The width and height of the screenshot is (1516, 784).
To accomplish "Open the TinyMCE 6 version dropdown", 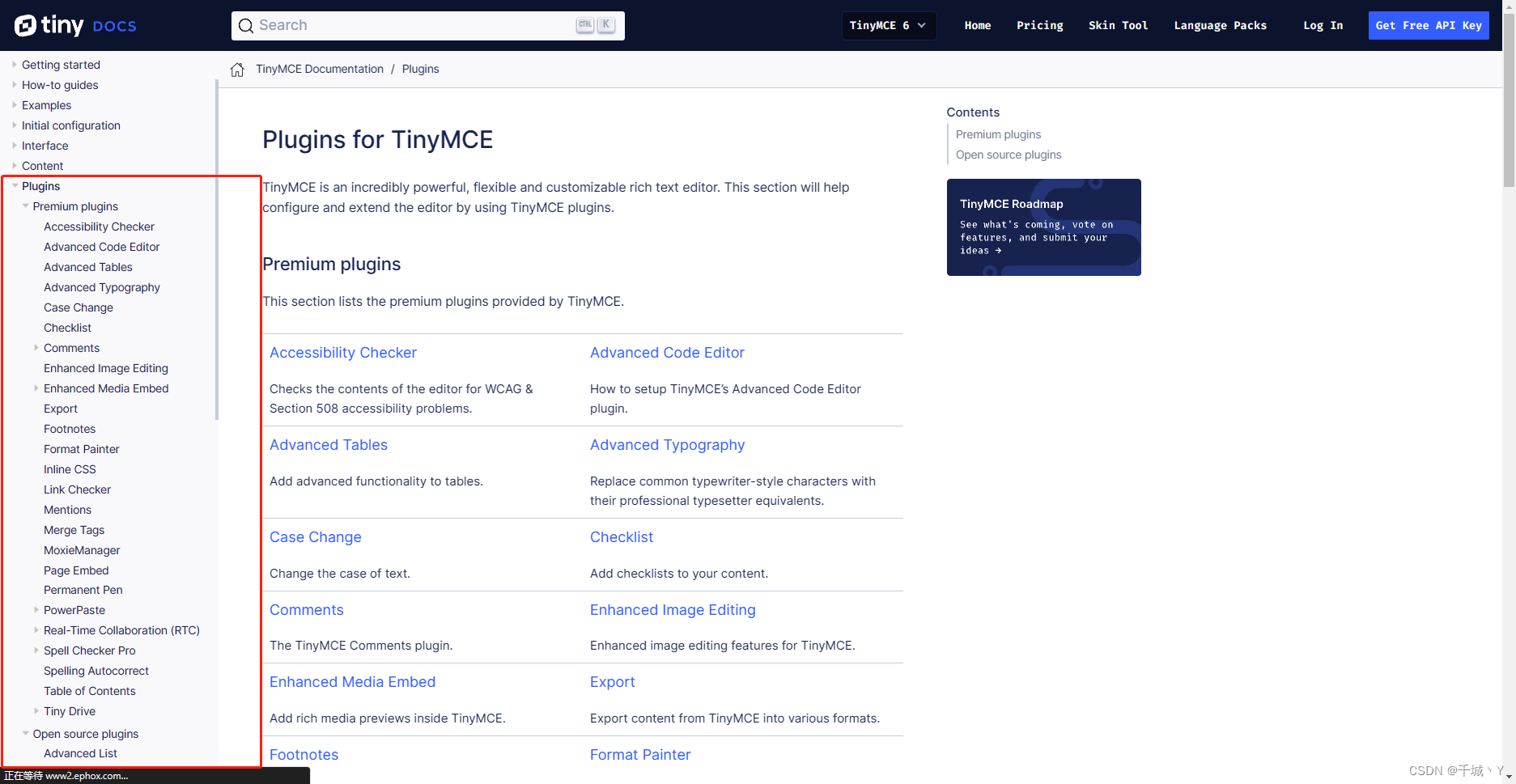I will (x=888, y=25).
